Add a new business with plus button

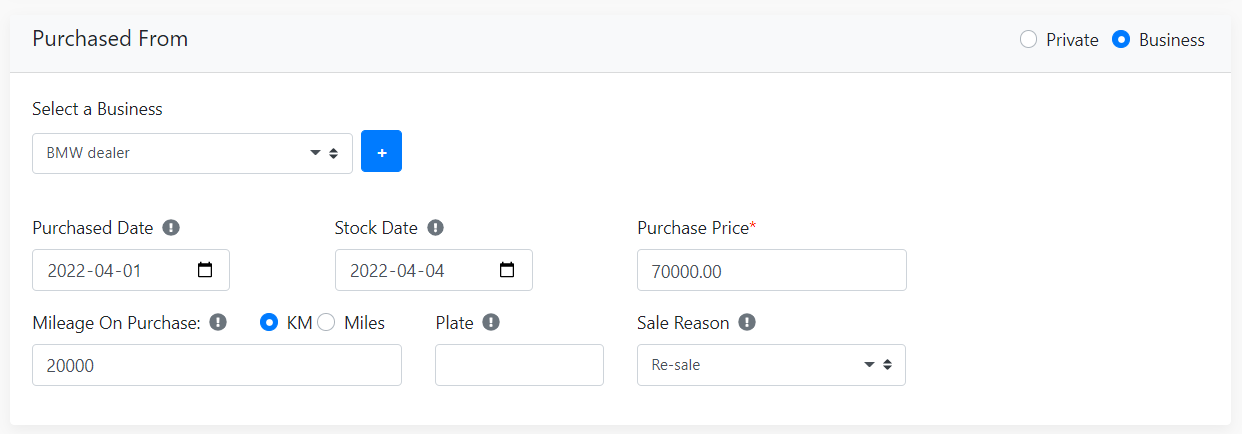(381, 151)
